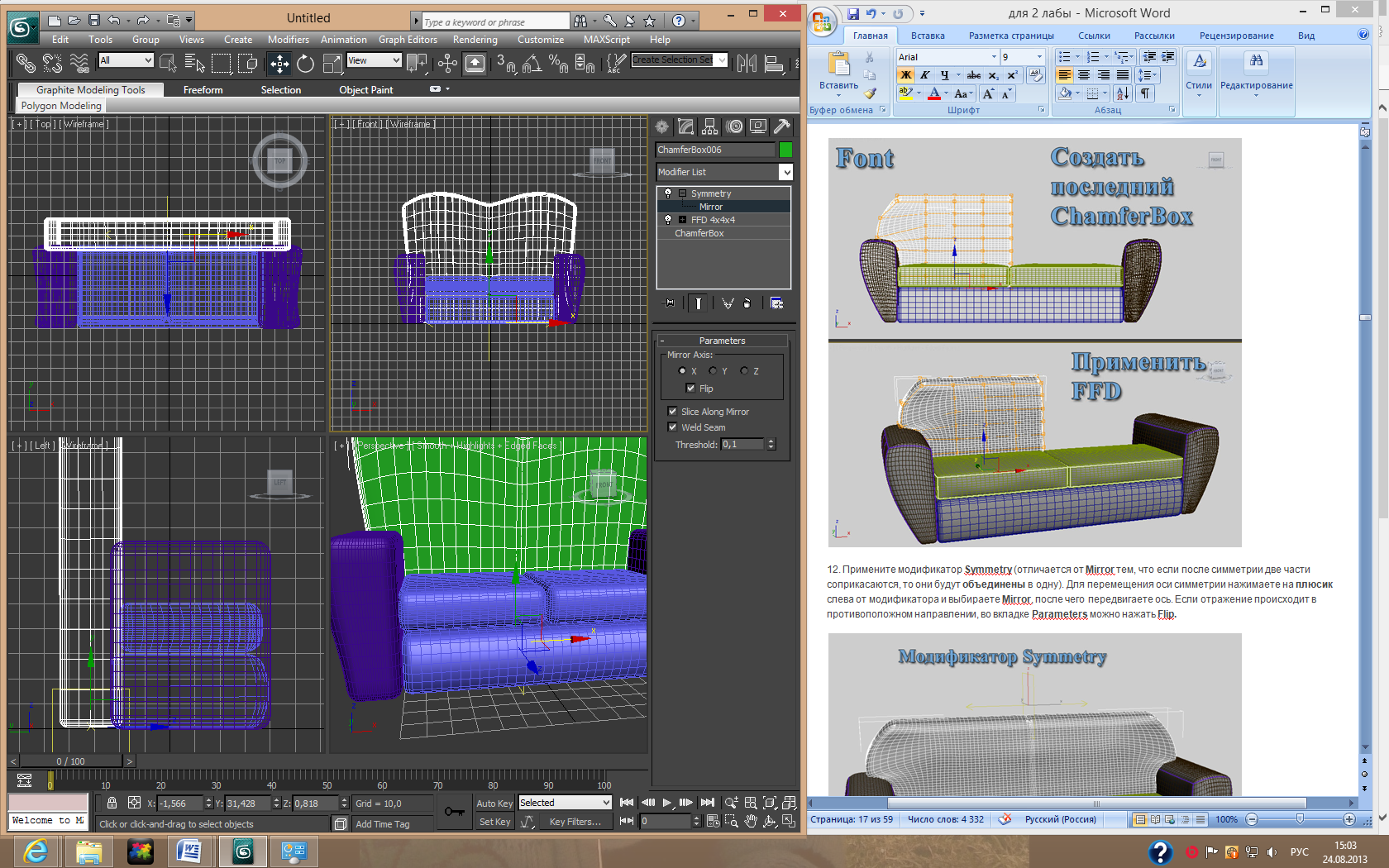1389x868 pixels.
Task: Open the Вставка tab in Word
Action: tap(928, 36)
